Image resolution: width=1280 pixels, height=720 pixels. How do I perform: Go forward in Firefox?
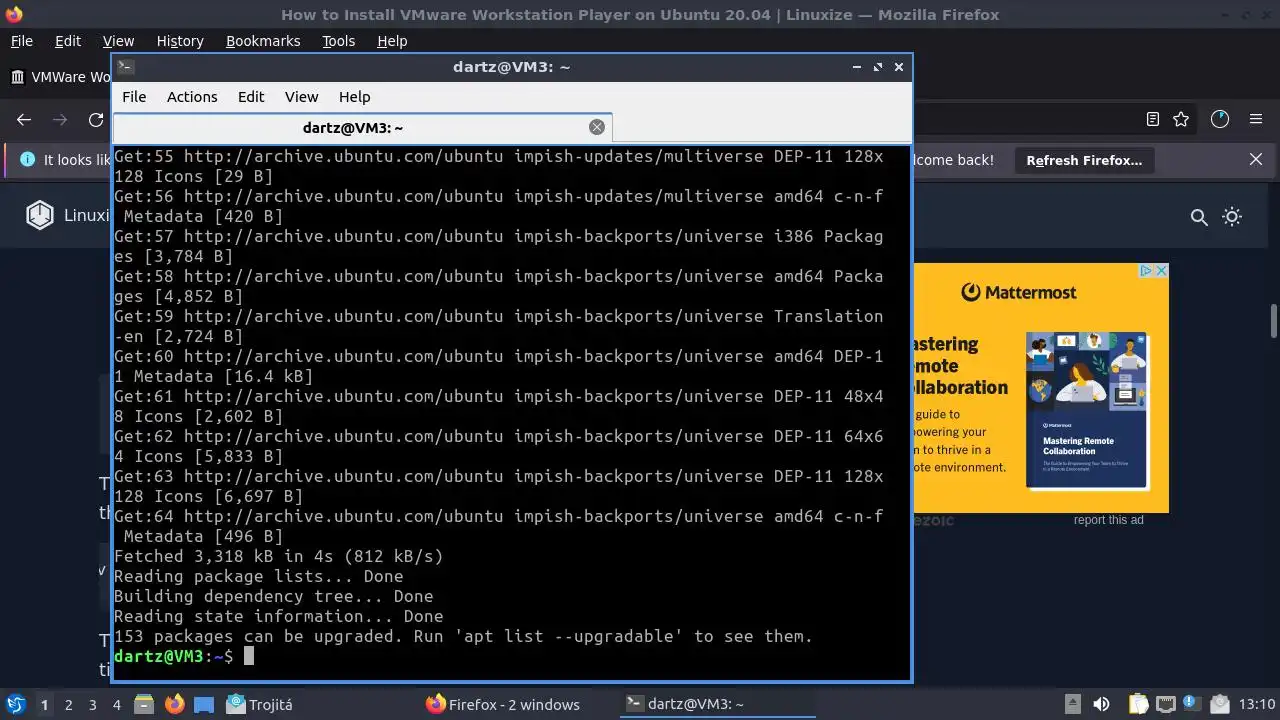tap(60, 120)
